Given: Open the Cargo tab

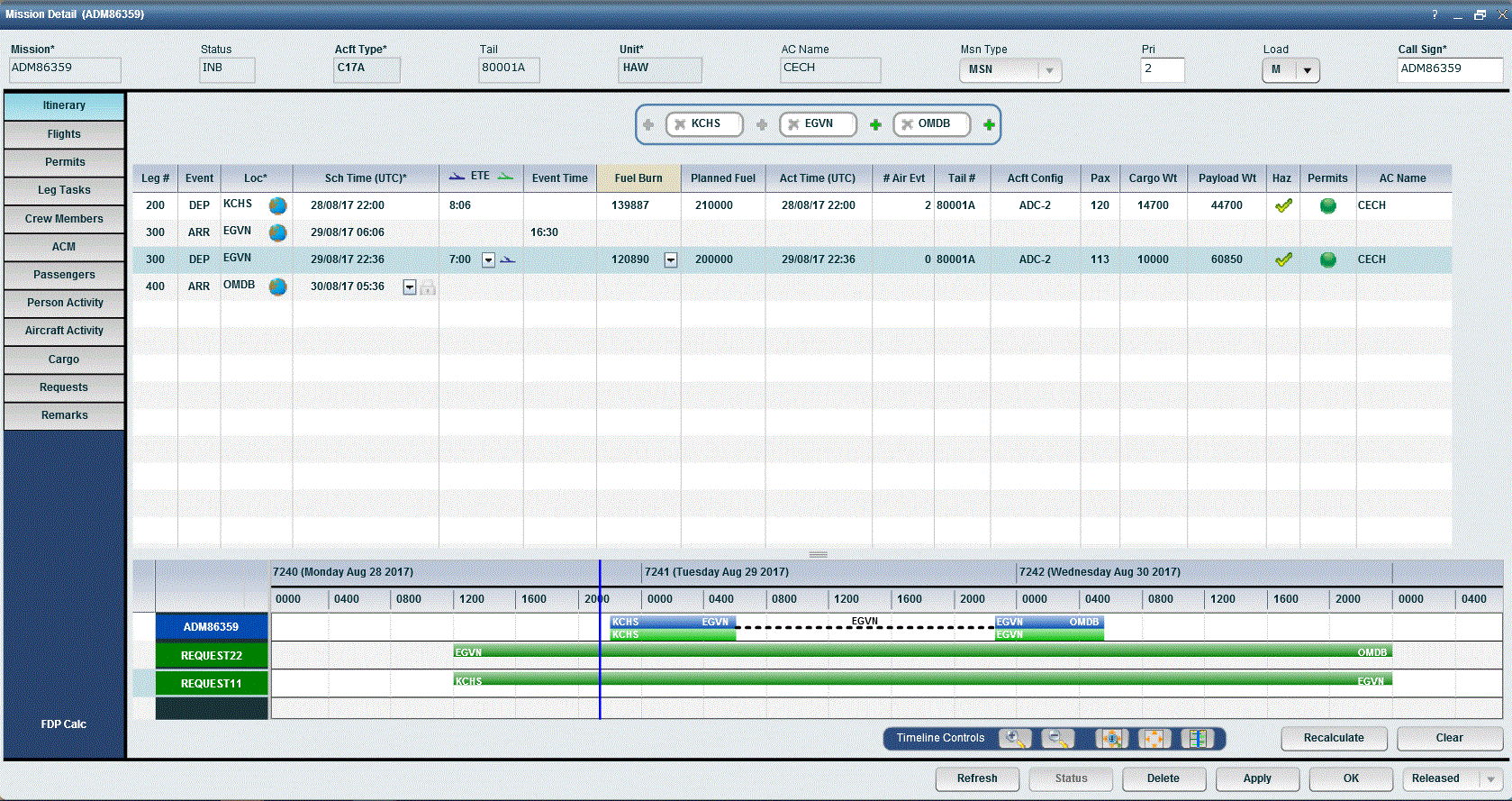Looking at the screenshot, I should 64,360.
